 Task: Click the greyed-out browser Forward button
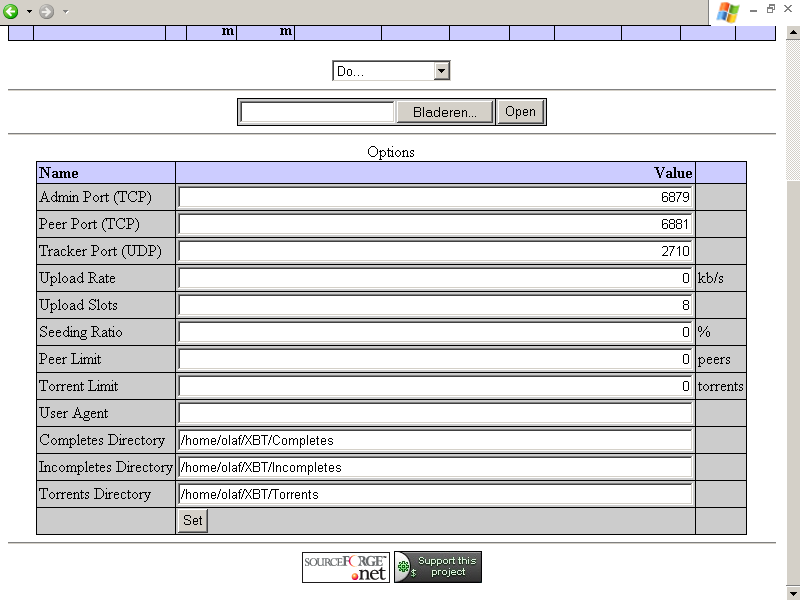point(46,11)
